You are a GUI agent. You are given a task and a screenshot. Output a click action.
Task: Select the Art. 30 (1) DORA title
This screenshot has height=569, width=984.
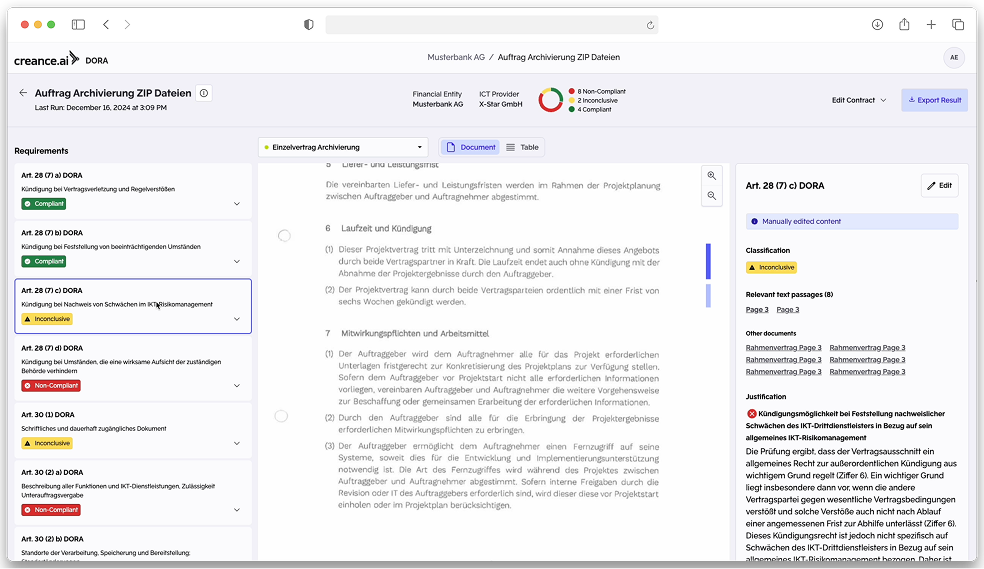point(48,415)
